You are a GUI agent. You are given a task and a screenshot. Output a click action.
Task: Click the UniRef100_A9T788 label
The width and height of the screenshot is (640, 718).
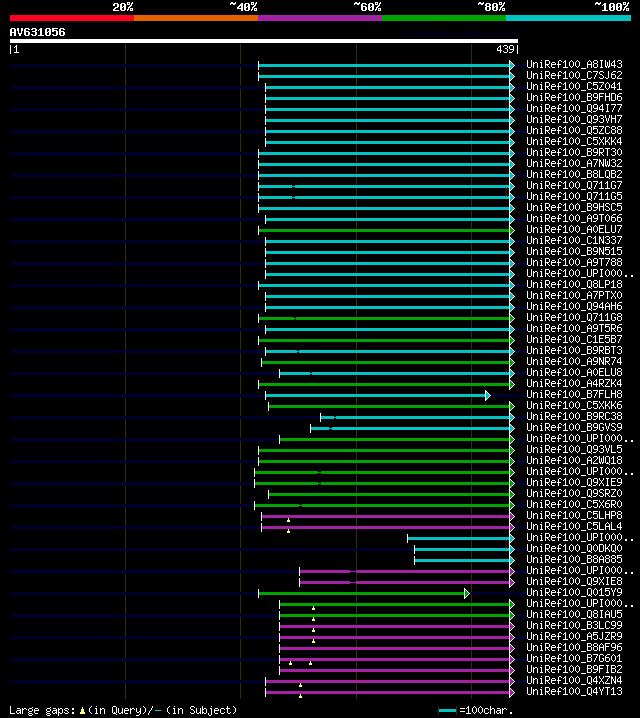point(574,262)
